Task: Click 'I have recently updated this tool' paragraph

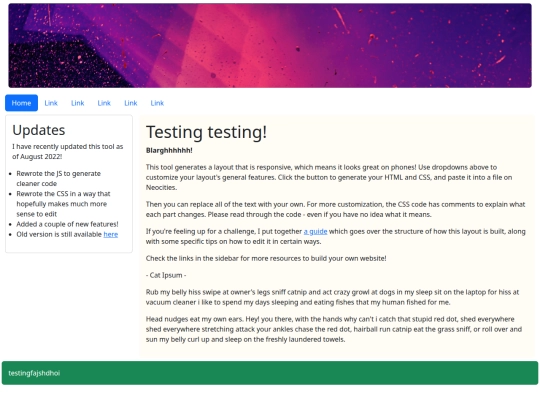Action: point(68,152)
